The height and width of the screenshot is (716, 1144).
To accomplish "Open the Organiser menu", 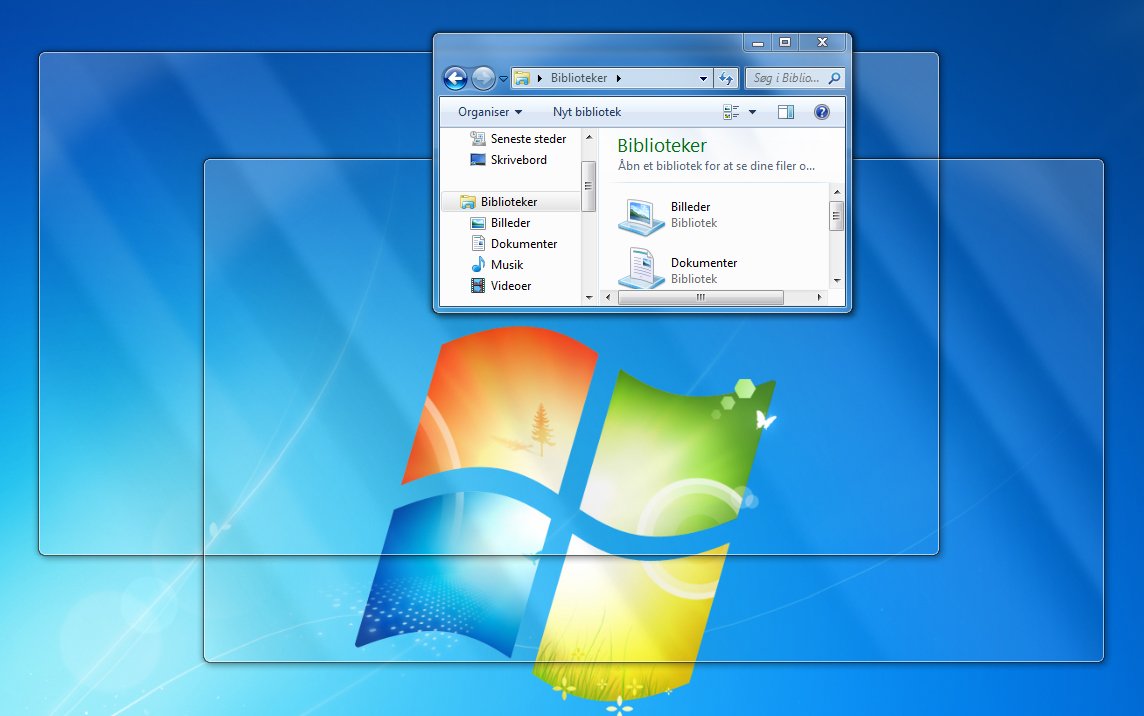I will point(490,112).
